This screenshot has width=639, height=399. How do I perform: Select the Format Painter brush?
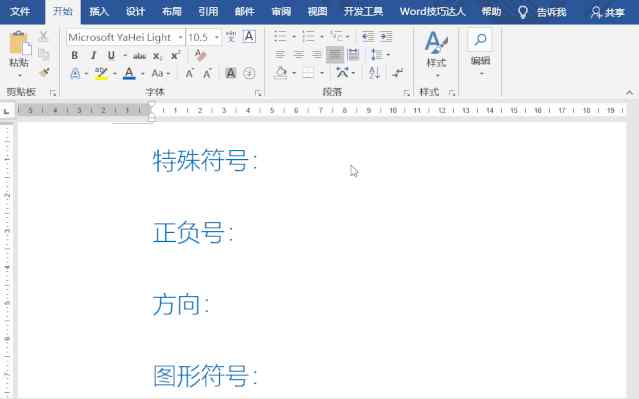coord(44,73)
